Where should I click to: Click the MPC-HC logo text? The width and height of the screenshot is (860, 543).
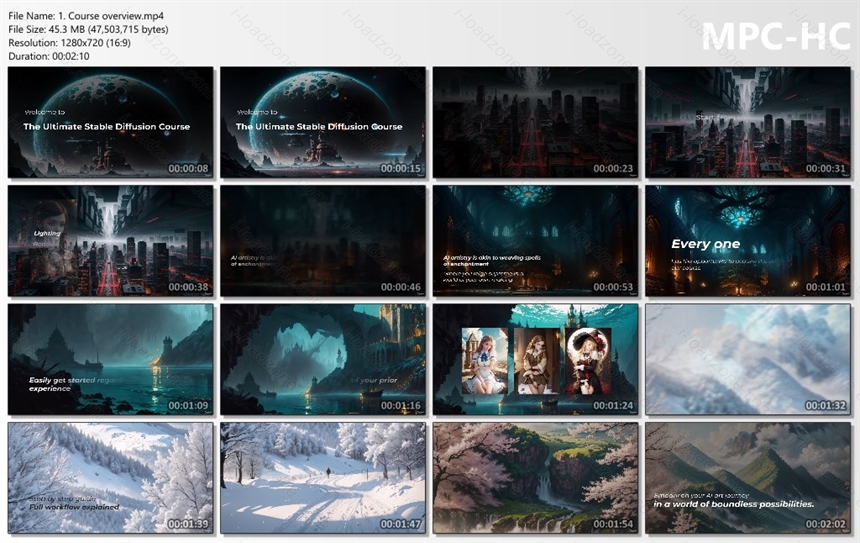click(776, 36)
